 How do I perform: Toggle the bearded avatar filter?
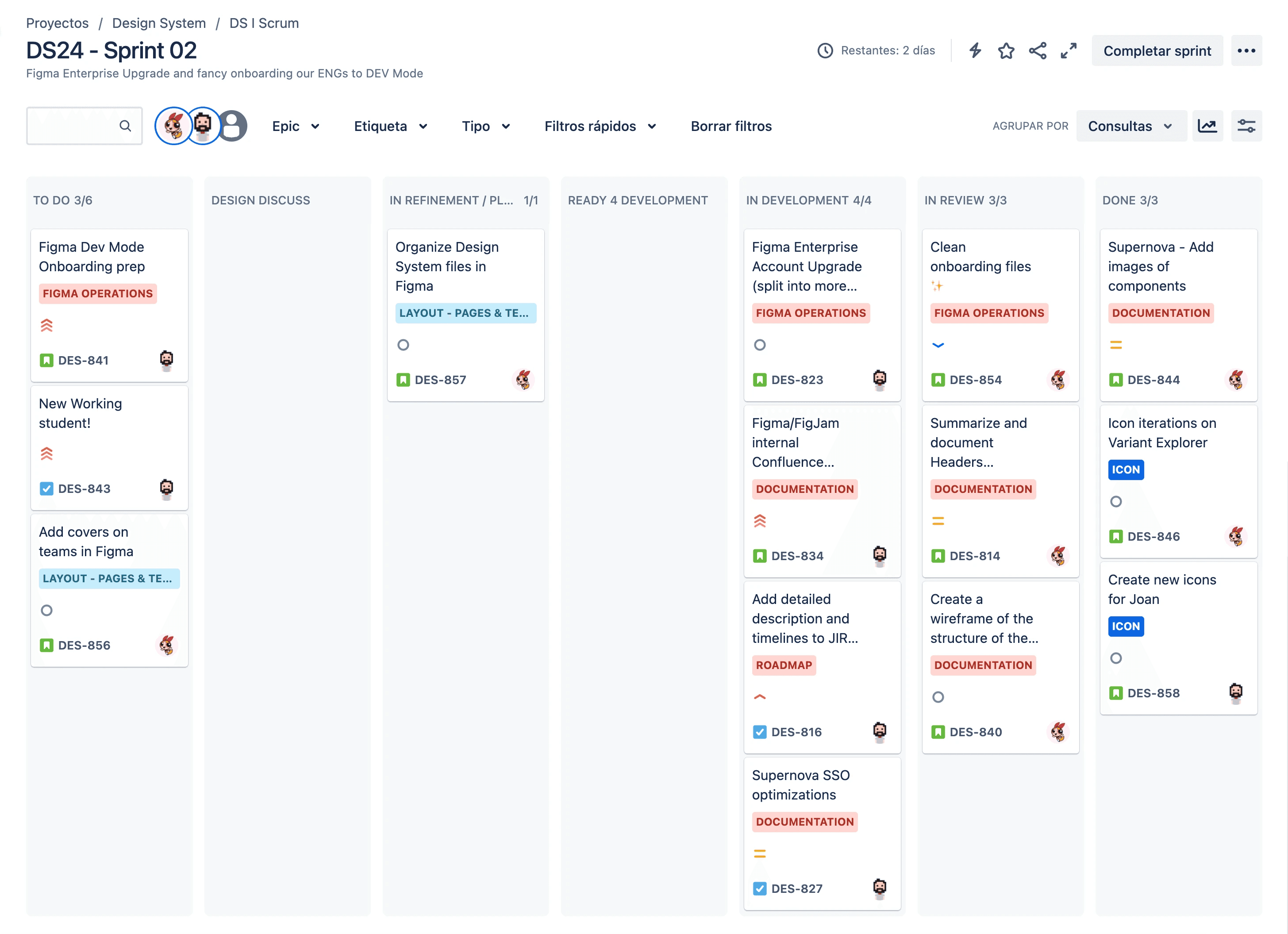click(203, 126)
